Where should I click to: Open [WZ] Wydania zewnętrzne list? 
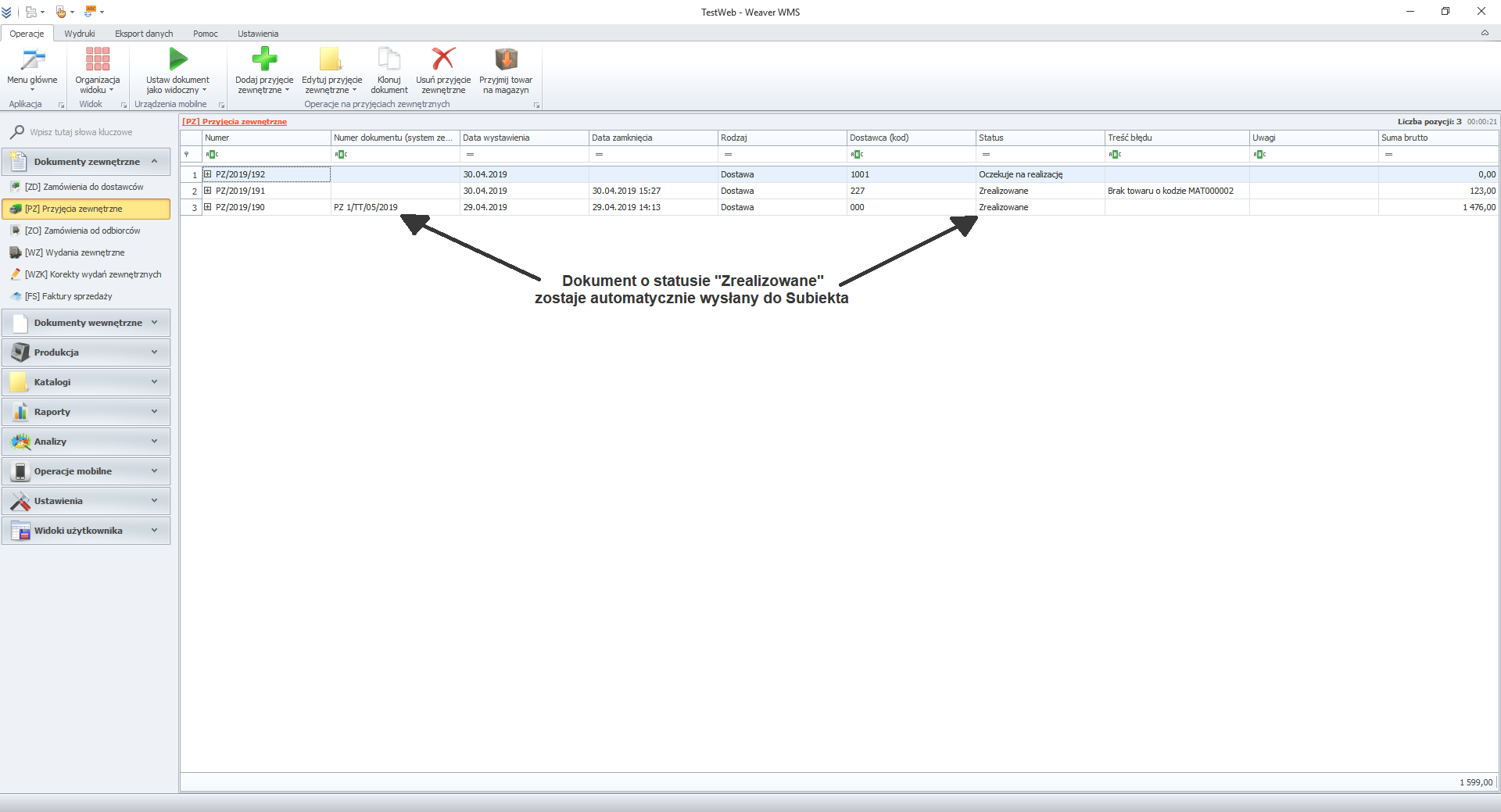[74, 252]
